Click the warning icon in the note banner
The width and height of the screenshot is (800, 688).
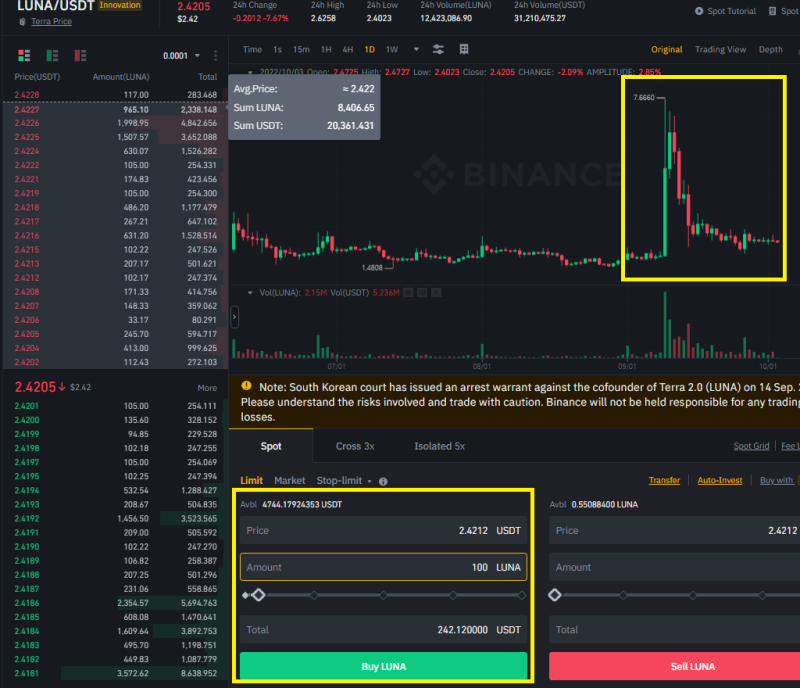tap(246, 386)
